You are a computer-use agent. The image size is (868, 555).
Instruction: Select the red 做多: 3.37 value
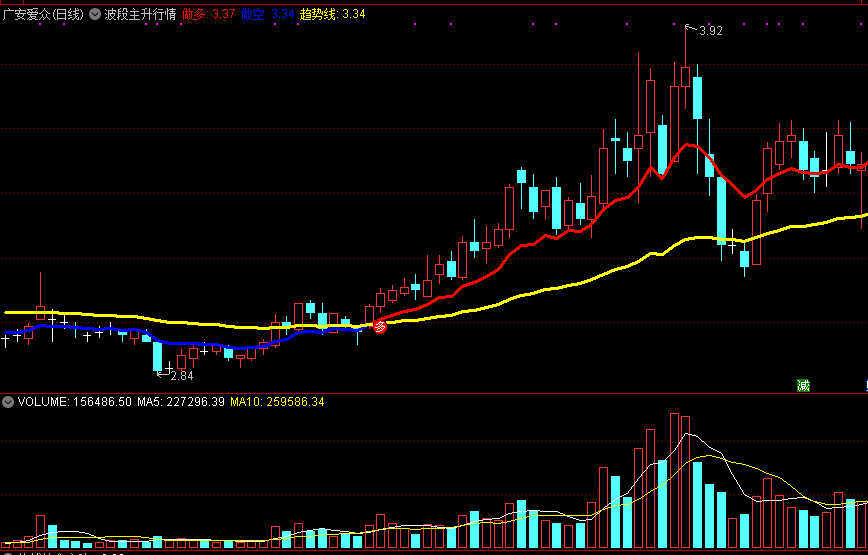209,14
